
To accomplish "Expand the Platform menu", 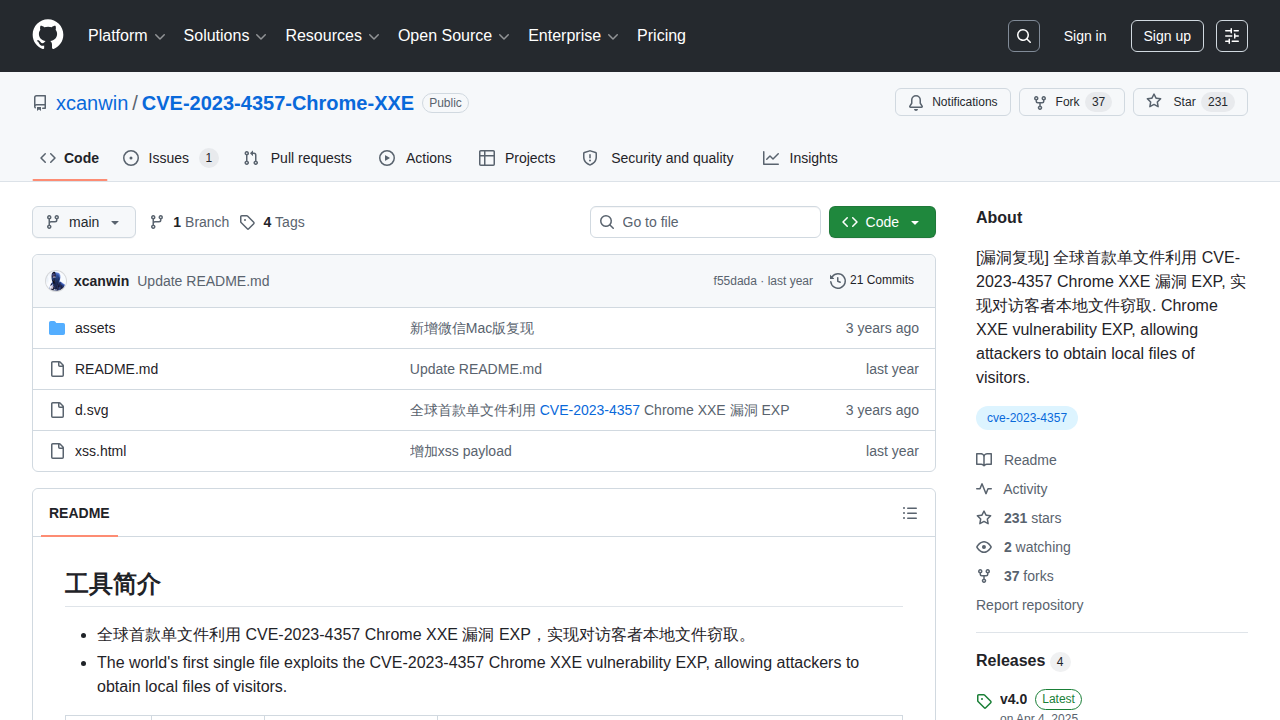I will (127, 36).
